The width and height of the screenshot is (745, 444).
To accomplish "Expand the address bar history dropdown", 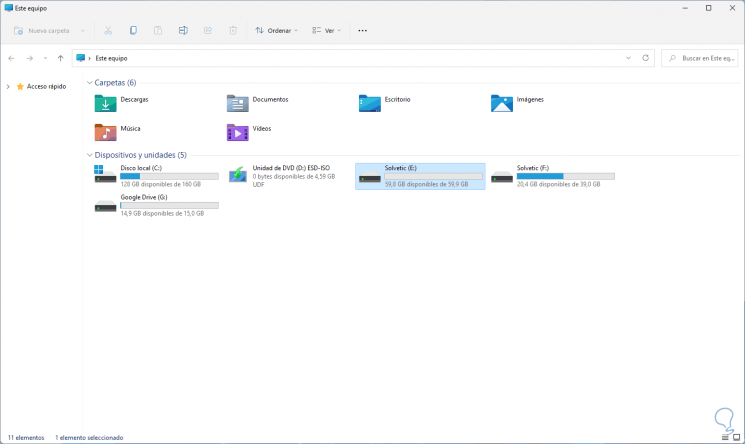I will [628, 58].
